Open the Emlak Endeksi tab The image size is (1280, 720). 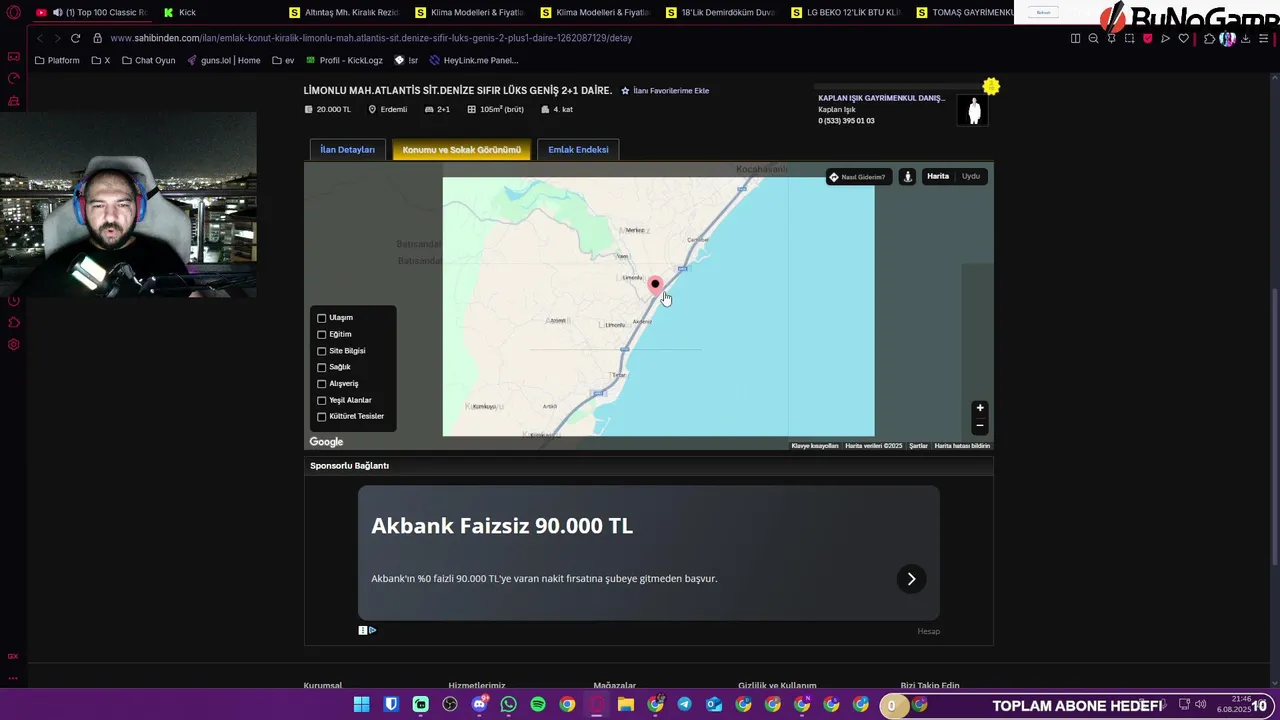[578, 149]
